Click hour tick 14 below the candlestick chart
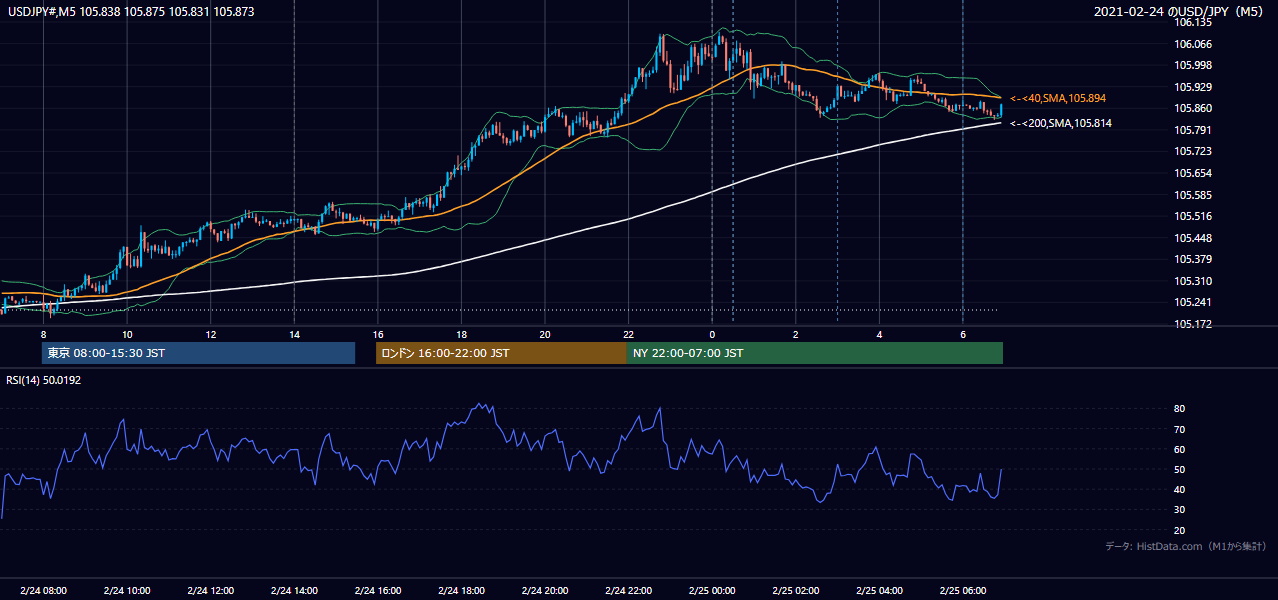Viewport: 1278px width, 600px height. point(294,334)
